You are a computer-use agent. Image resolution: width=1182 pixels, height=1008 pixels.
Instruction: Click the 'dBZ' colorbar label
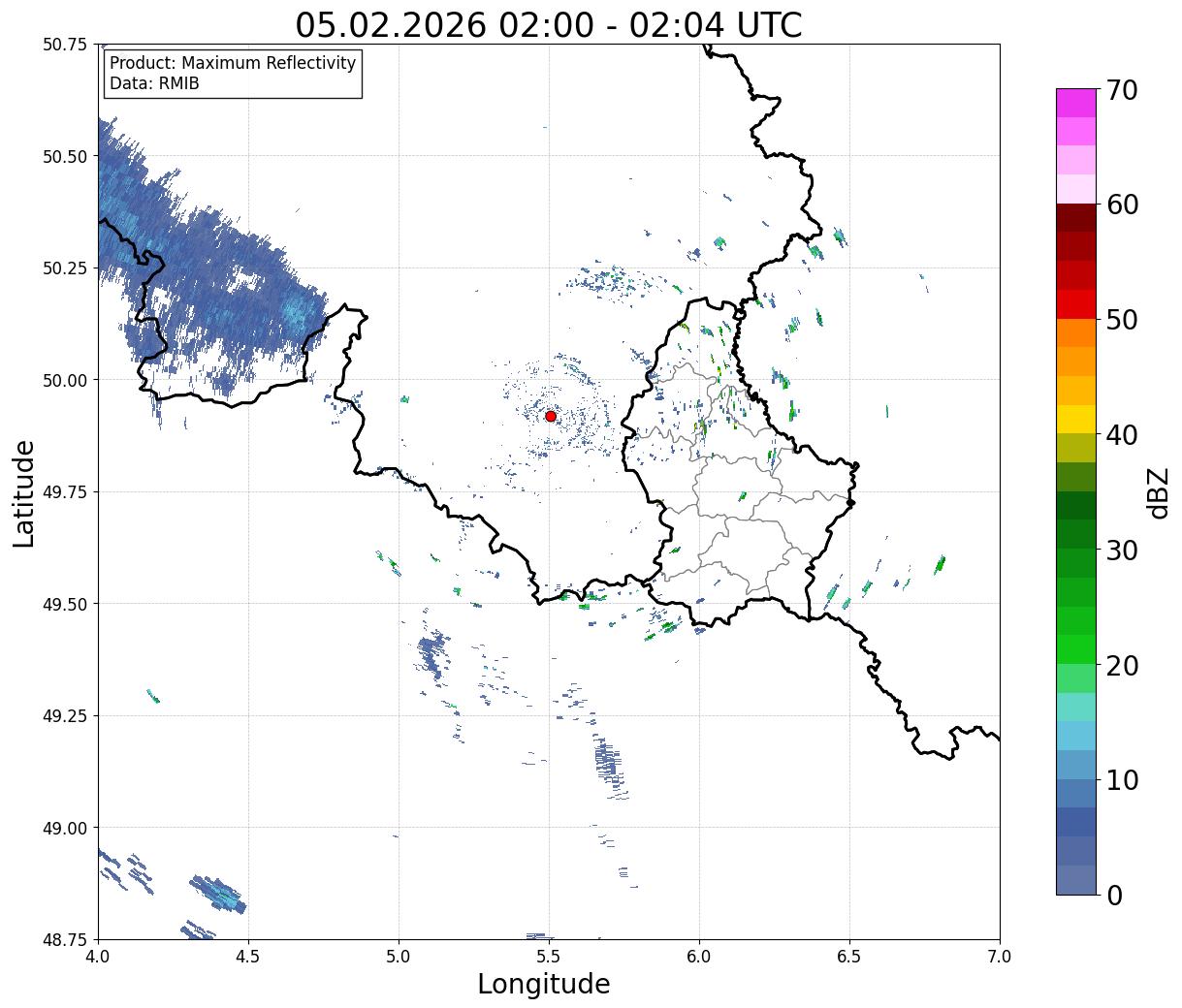pyautogui.click(x=1158, y=492)
